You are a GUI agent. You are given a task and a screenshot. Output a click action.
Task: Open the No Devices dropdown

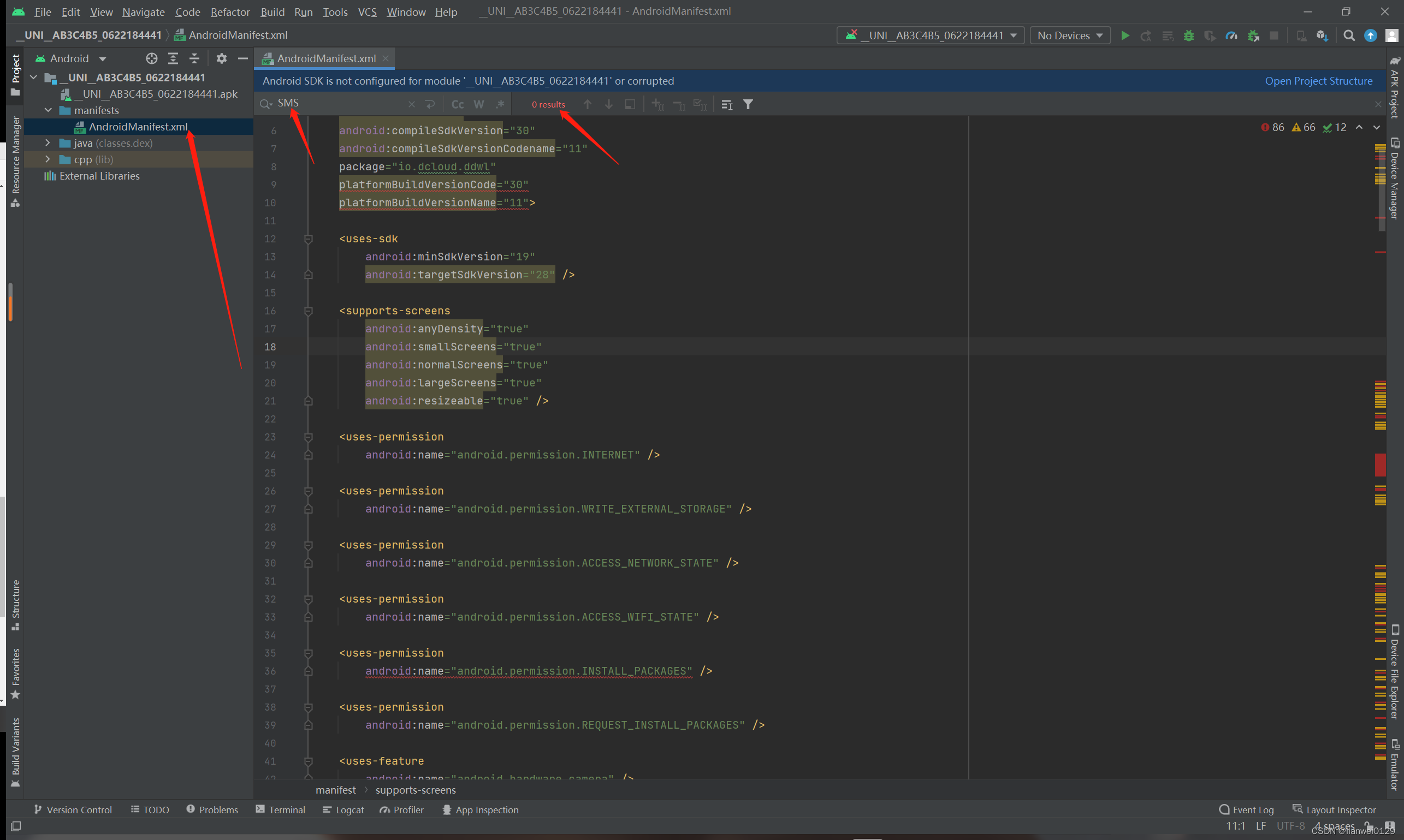point(1069,35)
